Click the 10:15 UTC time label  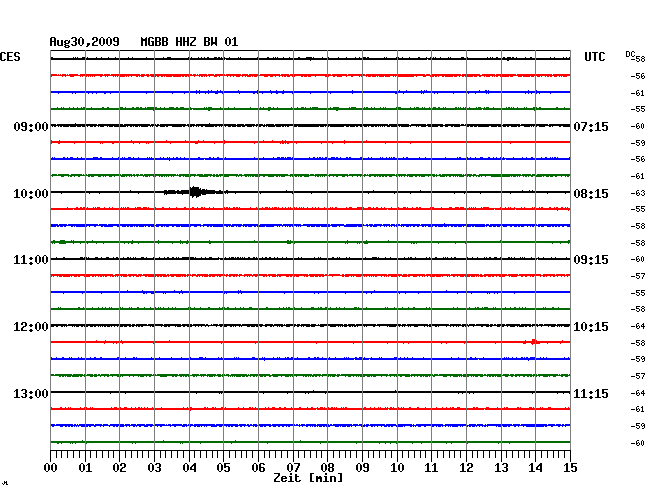pyautogui.click(x=591, y=327)
